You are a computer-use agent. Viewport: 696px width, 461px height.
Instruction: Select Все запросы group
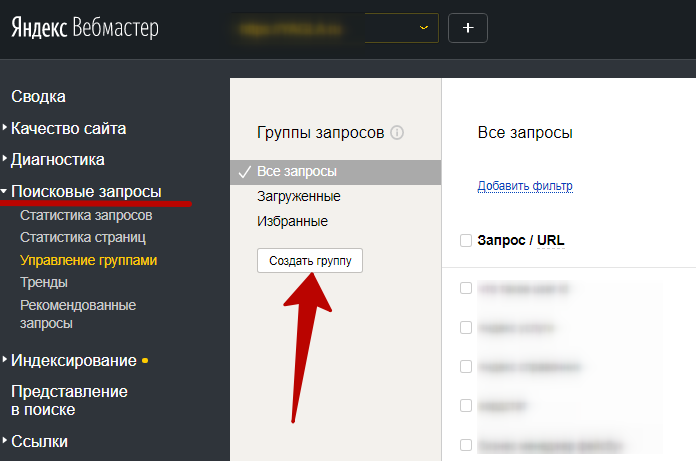[335, 172]
